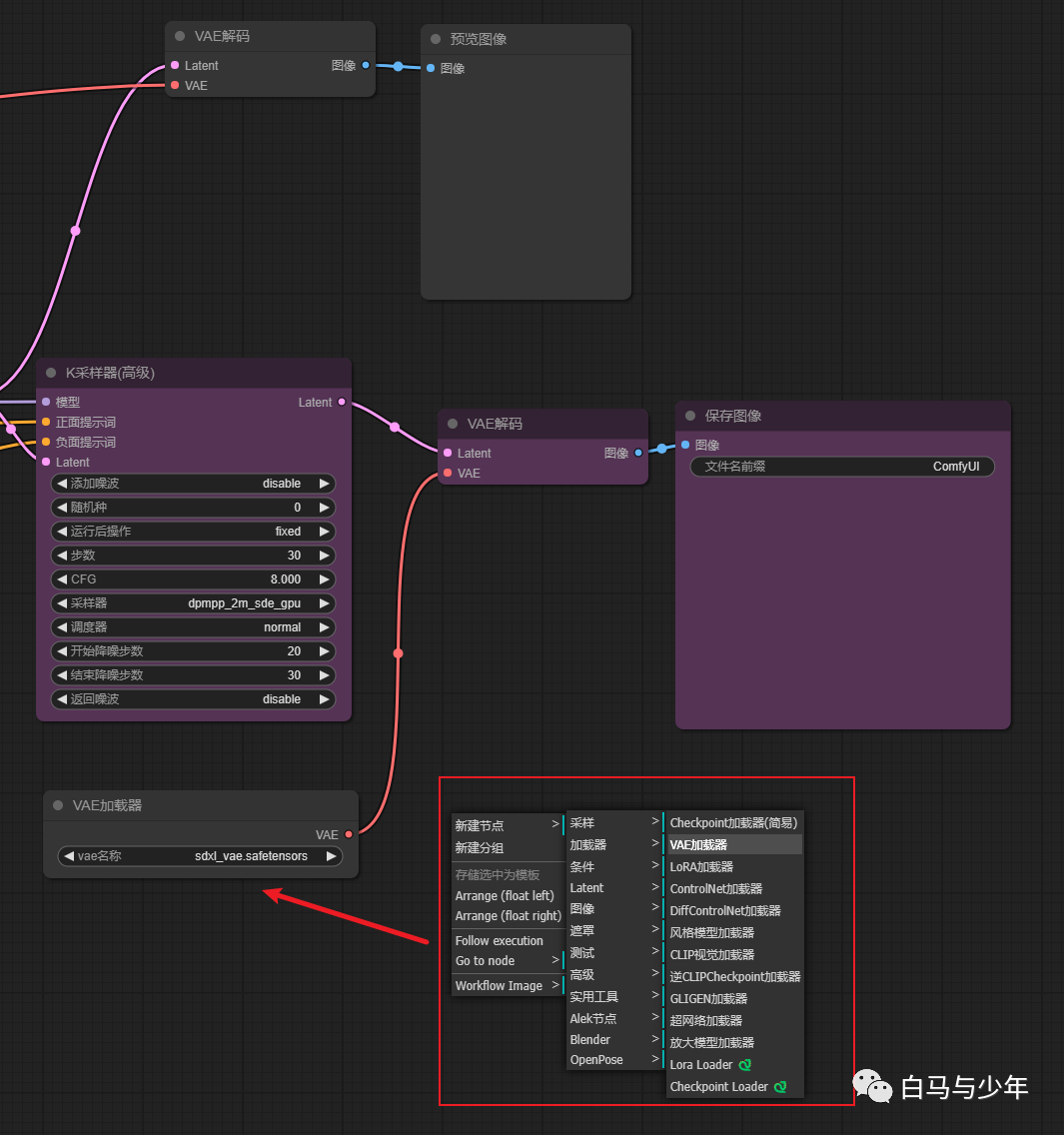The width and height of the screenshot is (1064, 1135).
Task: Open vae名称 sdxl_vae.safetensors selector
Action: coord(200,856)
